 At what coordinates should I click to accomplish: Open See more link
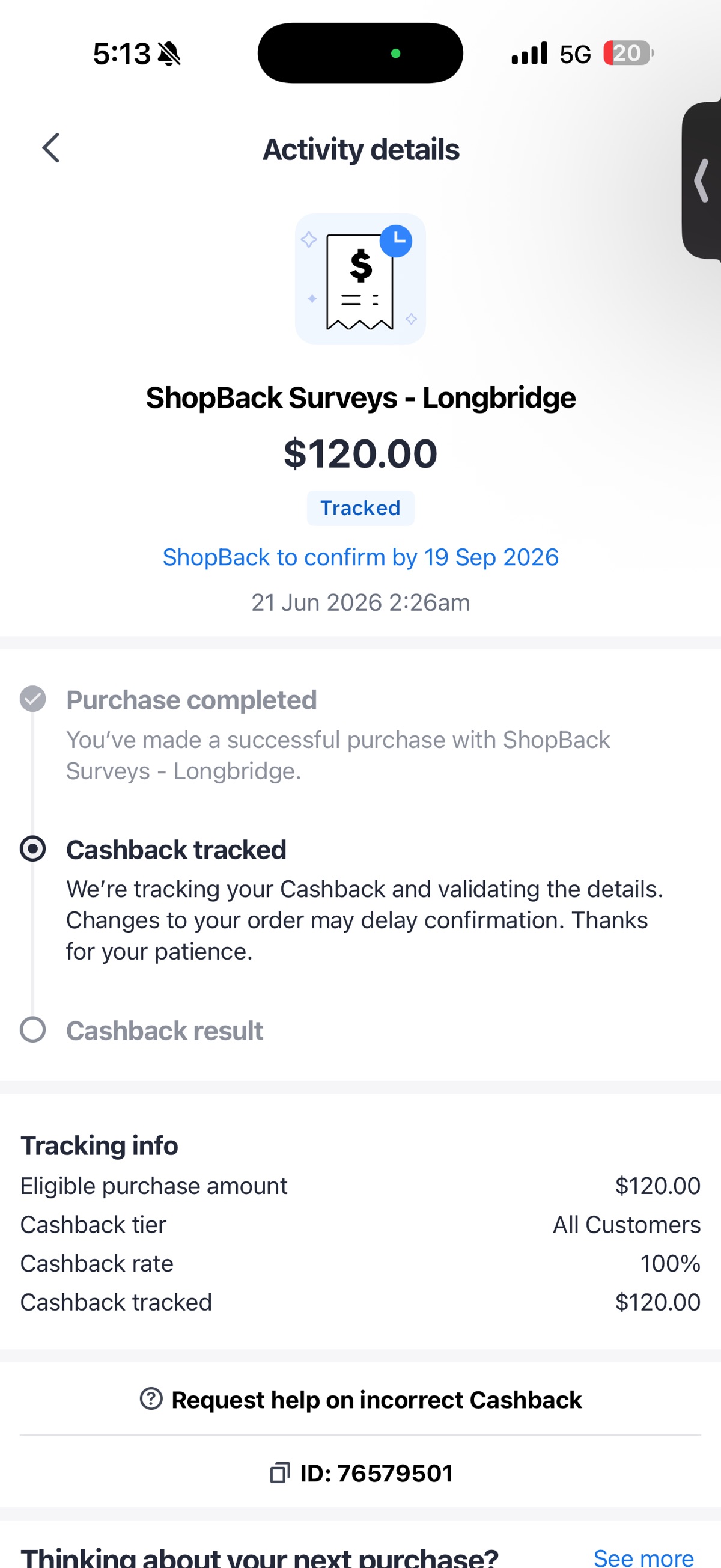coord(643,1557)
